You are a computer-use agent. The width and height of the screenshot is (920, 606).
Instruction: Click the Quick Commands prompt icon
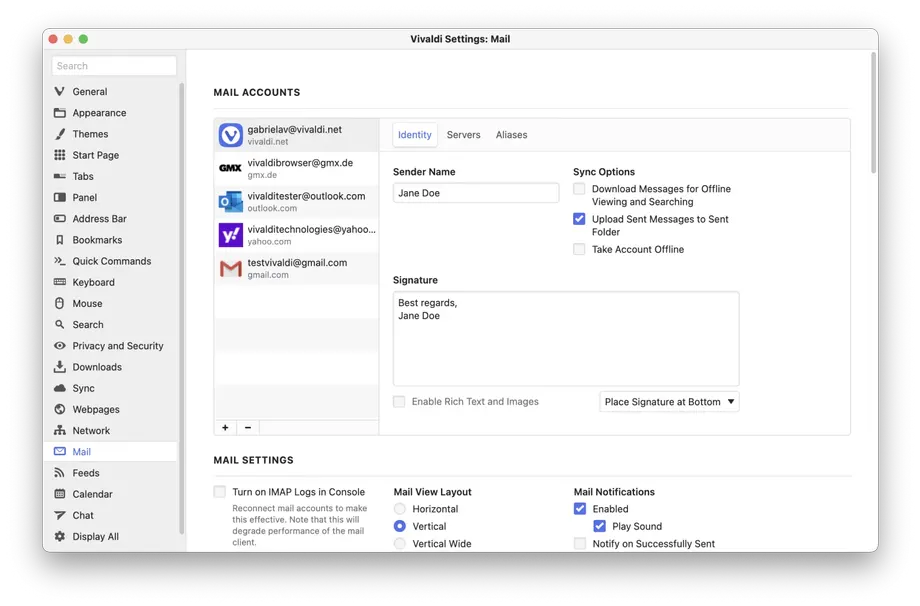[x=59, y=260]
